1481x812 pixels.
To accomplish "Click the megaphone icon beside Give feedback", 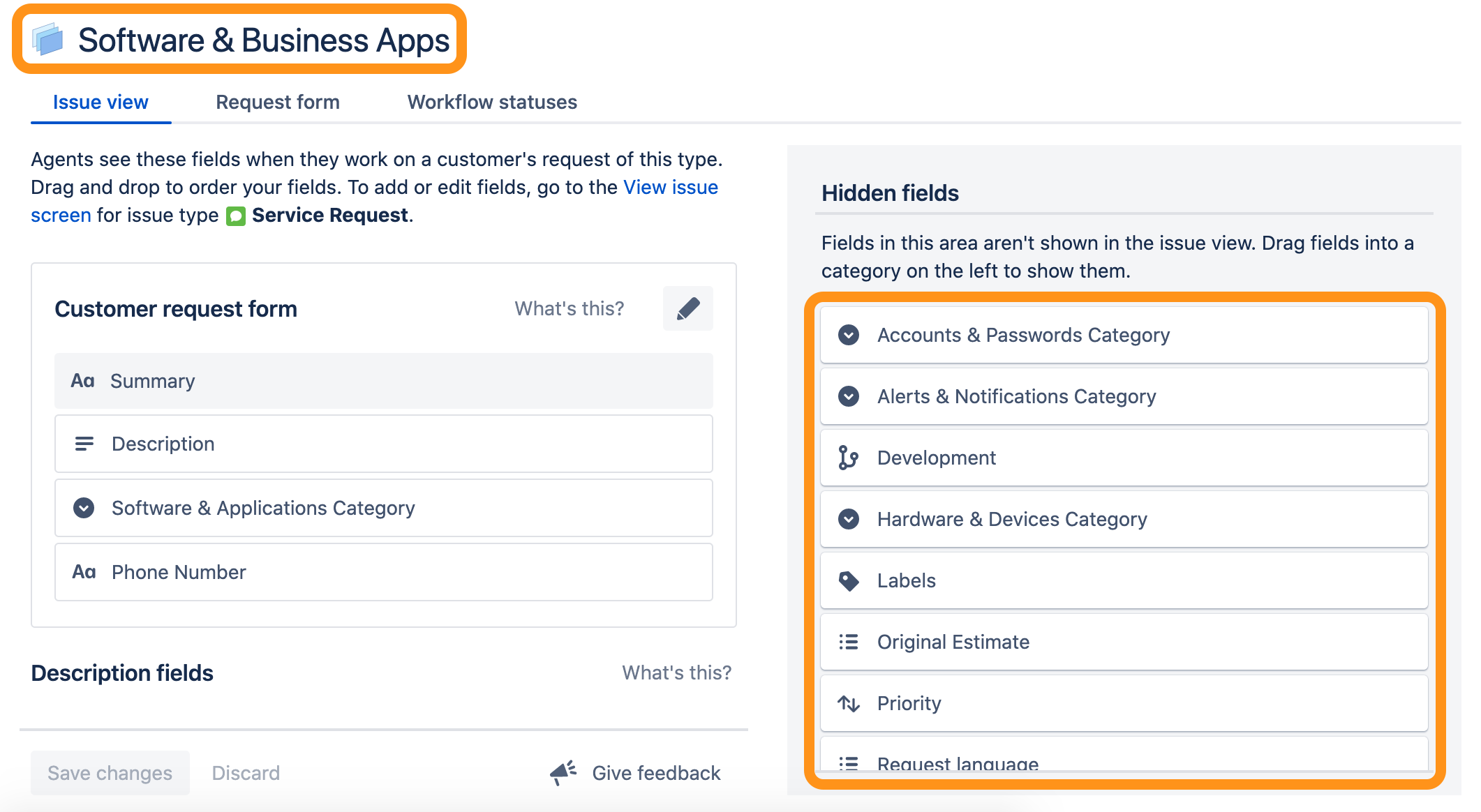I will [x=563, y=772].
